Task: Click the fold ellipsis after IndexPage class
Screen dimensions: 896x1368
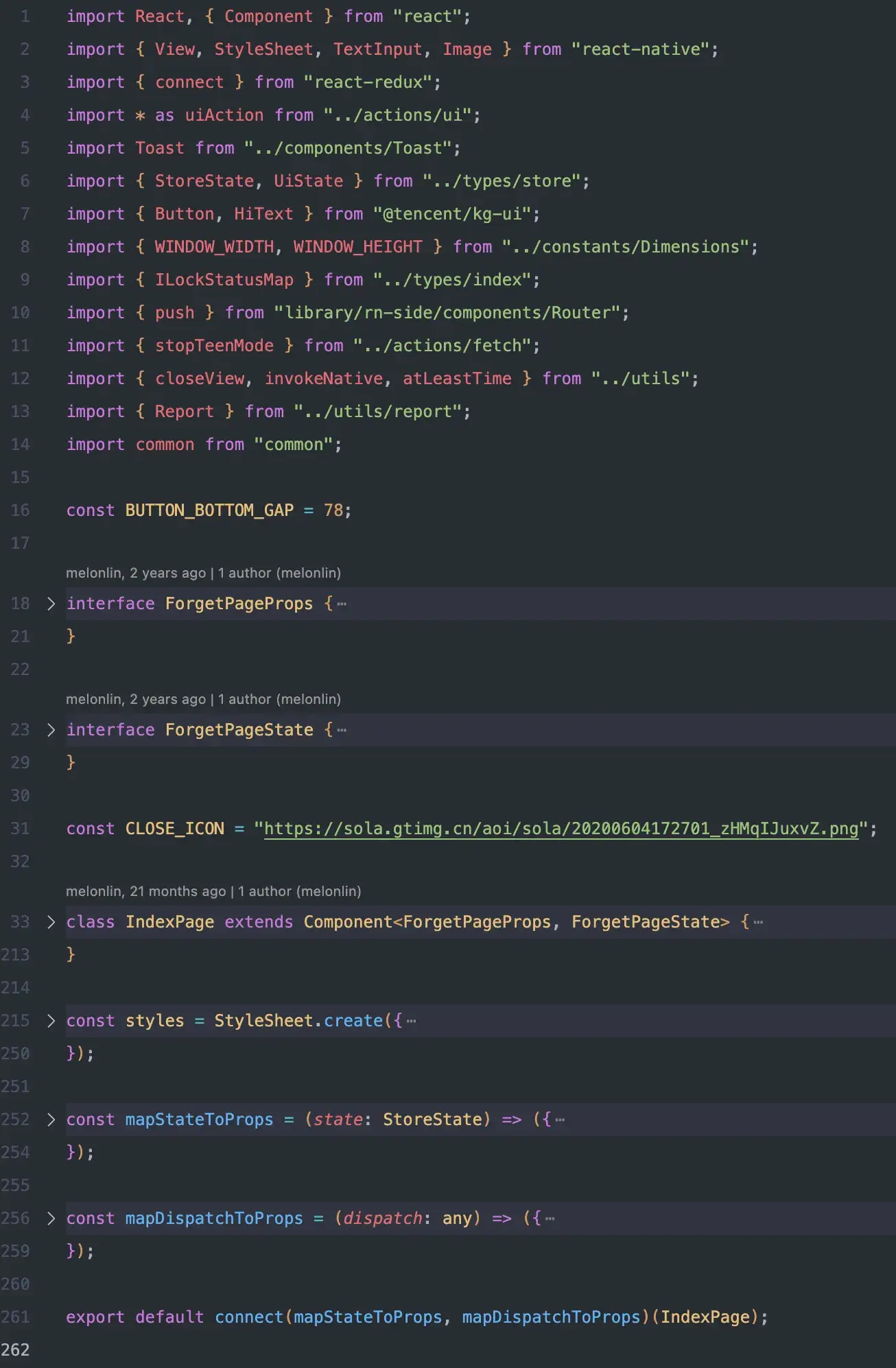Action: (x=758, y=923)
